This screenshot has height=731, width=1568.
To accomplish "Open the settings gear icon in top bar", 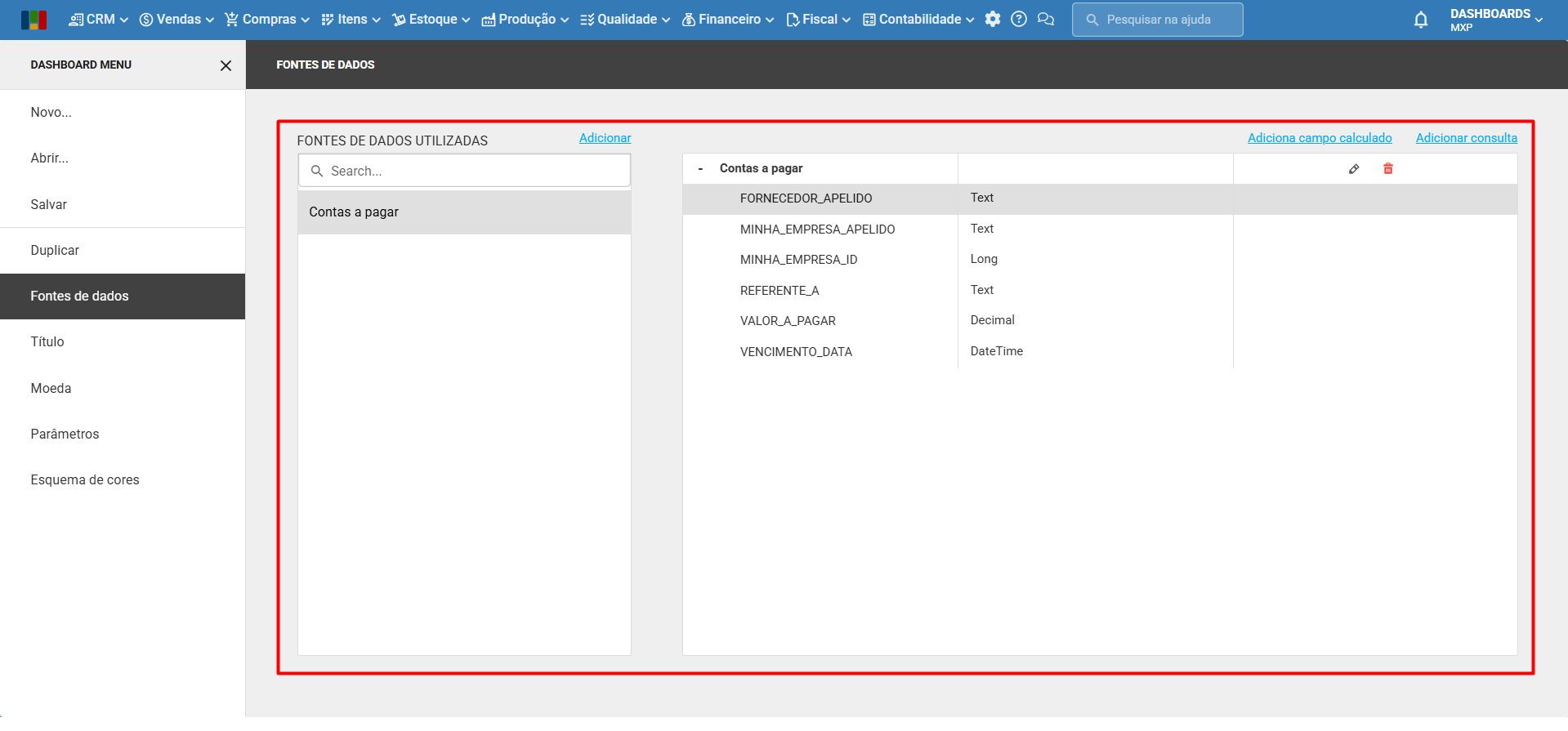I will tap(992, 20).
